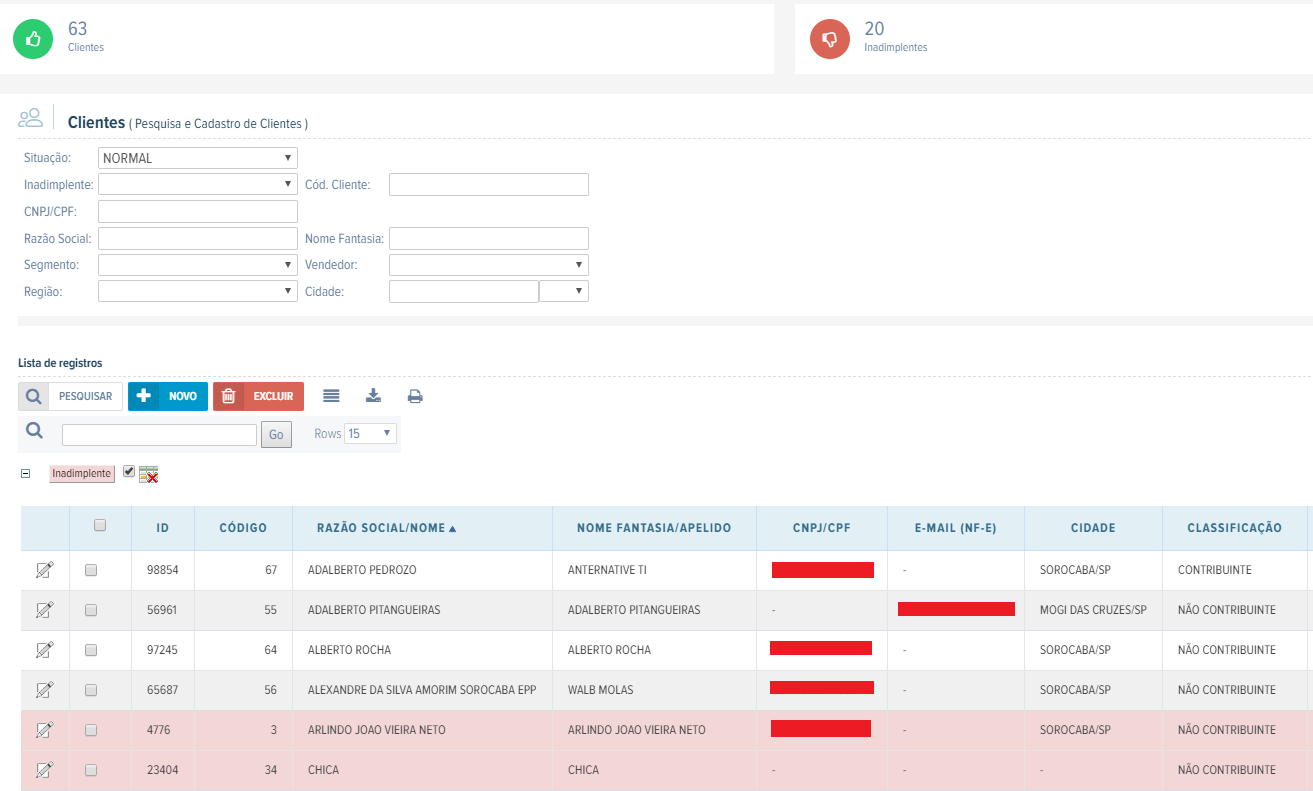This screenshot has height=791, width=1313.
Task: Edit the ALEXANDRE DA SILVA AMORIM row pencil icon
Action: coord(44,690)
